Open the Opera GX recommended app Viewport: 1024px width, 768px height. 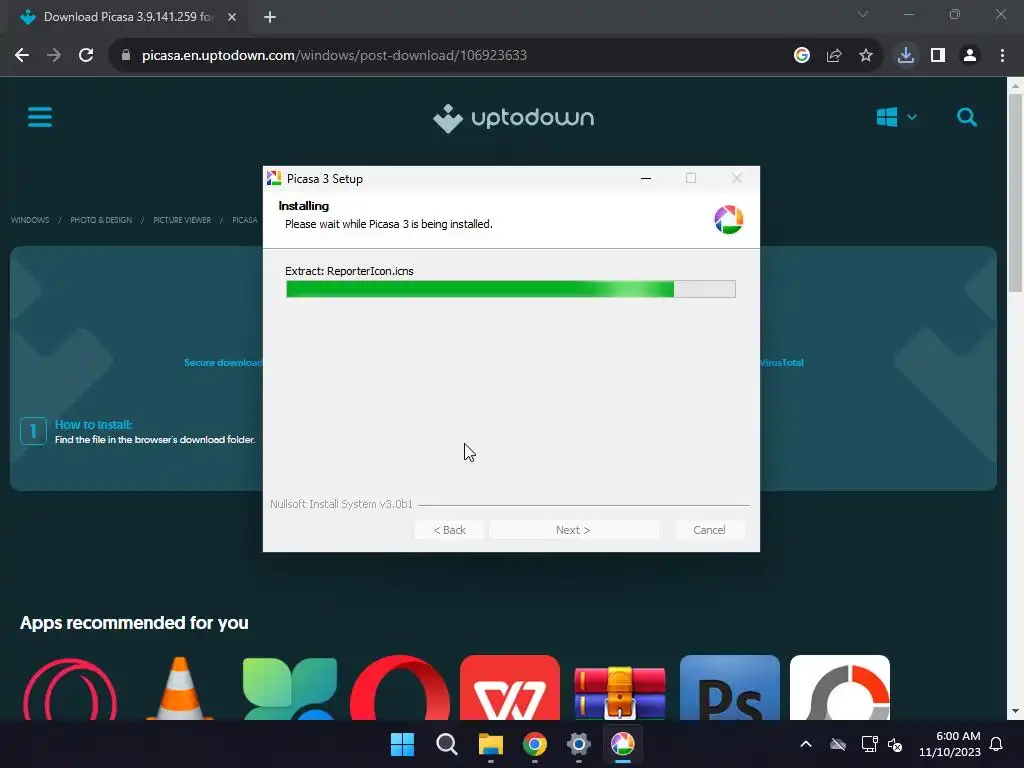71,688
